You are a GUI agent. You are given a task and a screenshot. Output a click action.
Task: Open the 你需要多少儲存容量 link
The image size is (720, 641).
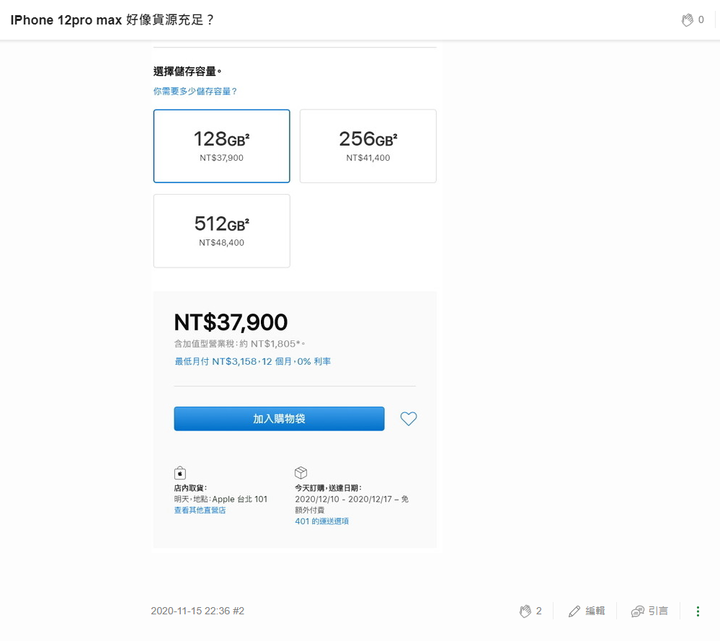[195, 91]
